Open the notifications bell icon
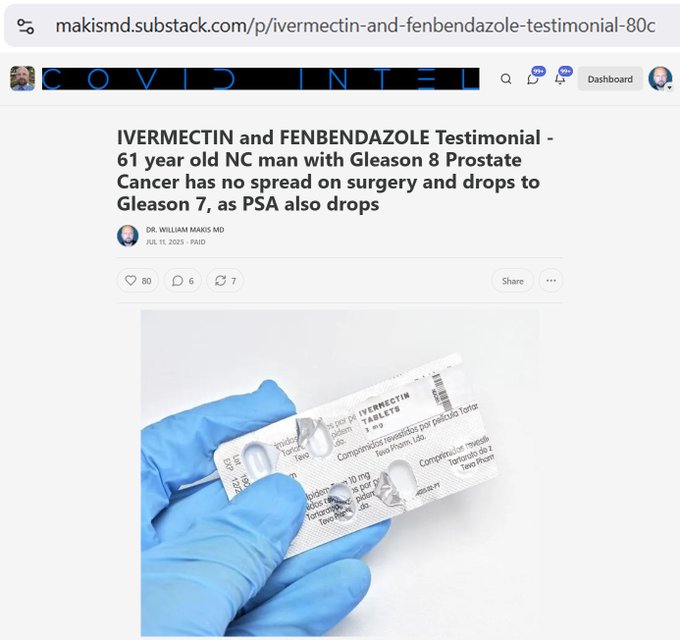Viewport: 680px width, 644px height. (560, 79)
